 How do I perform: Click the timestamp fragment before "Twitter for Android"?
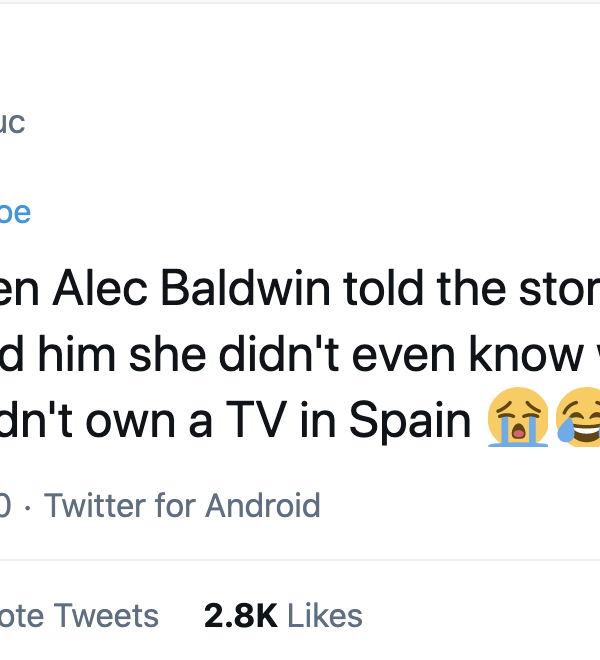(6, 505)
